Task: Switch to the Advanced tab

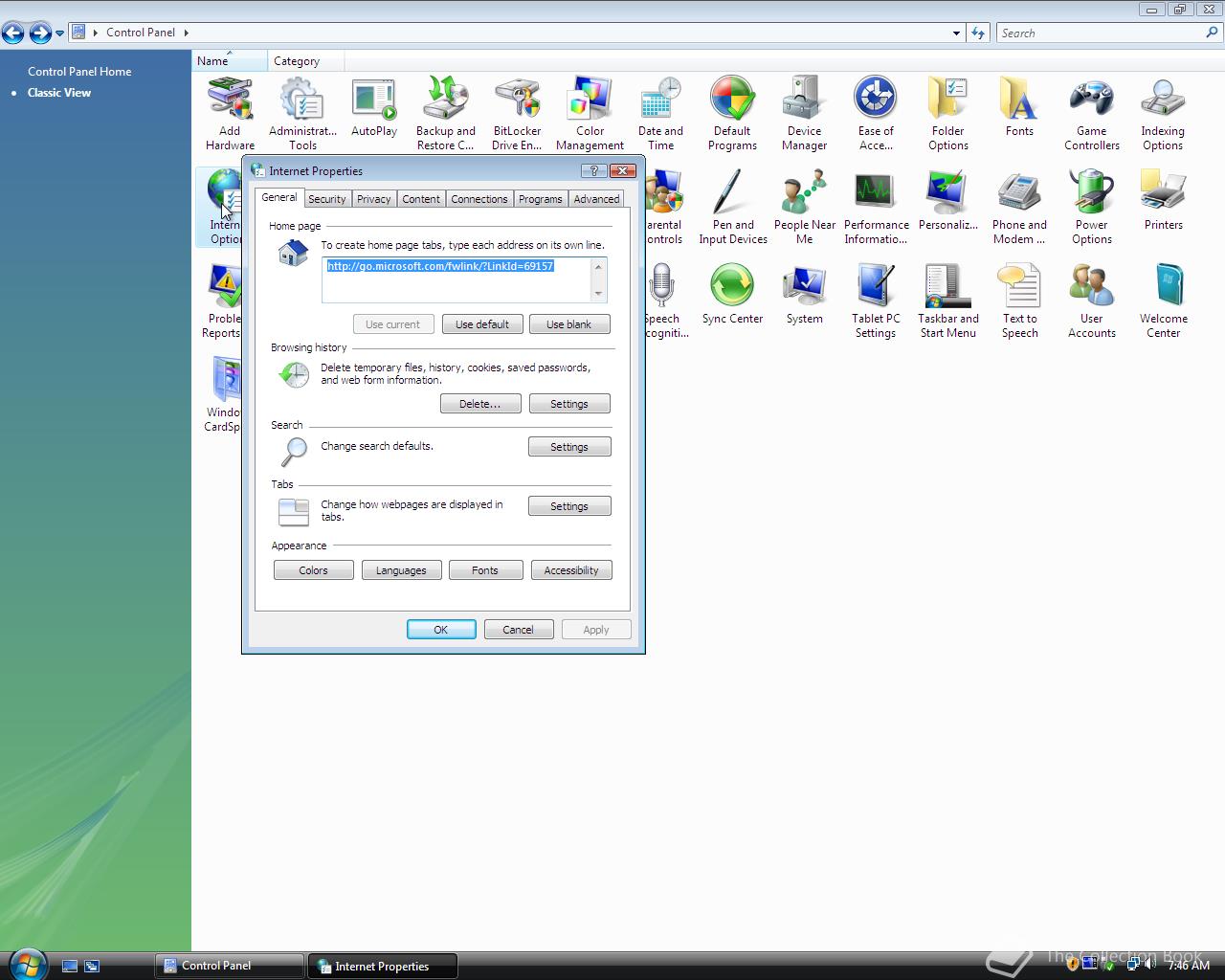Action: click(596, 199)
